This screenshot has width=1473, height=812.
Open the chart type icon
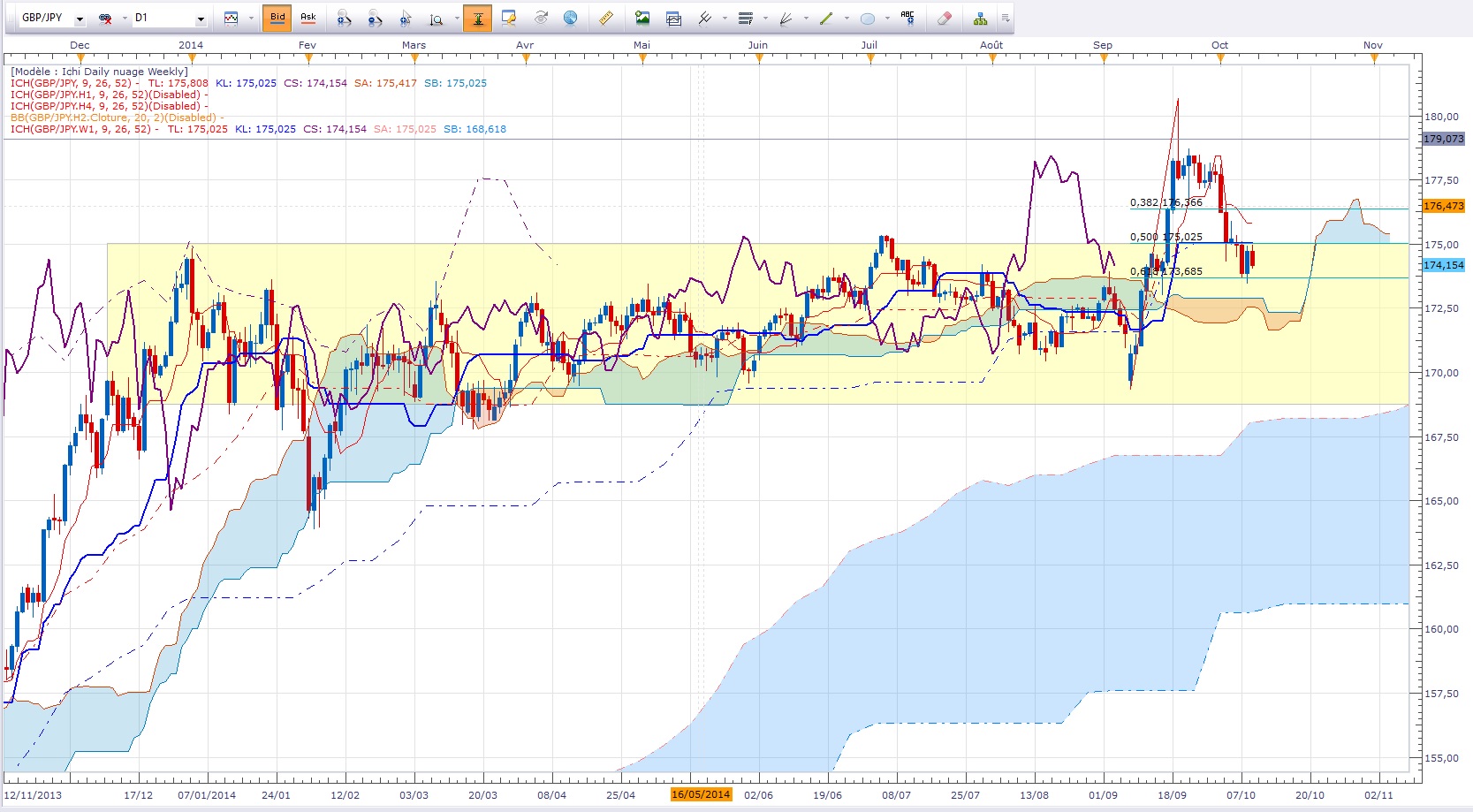tap(232, 19)
